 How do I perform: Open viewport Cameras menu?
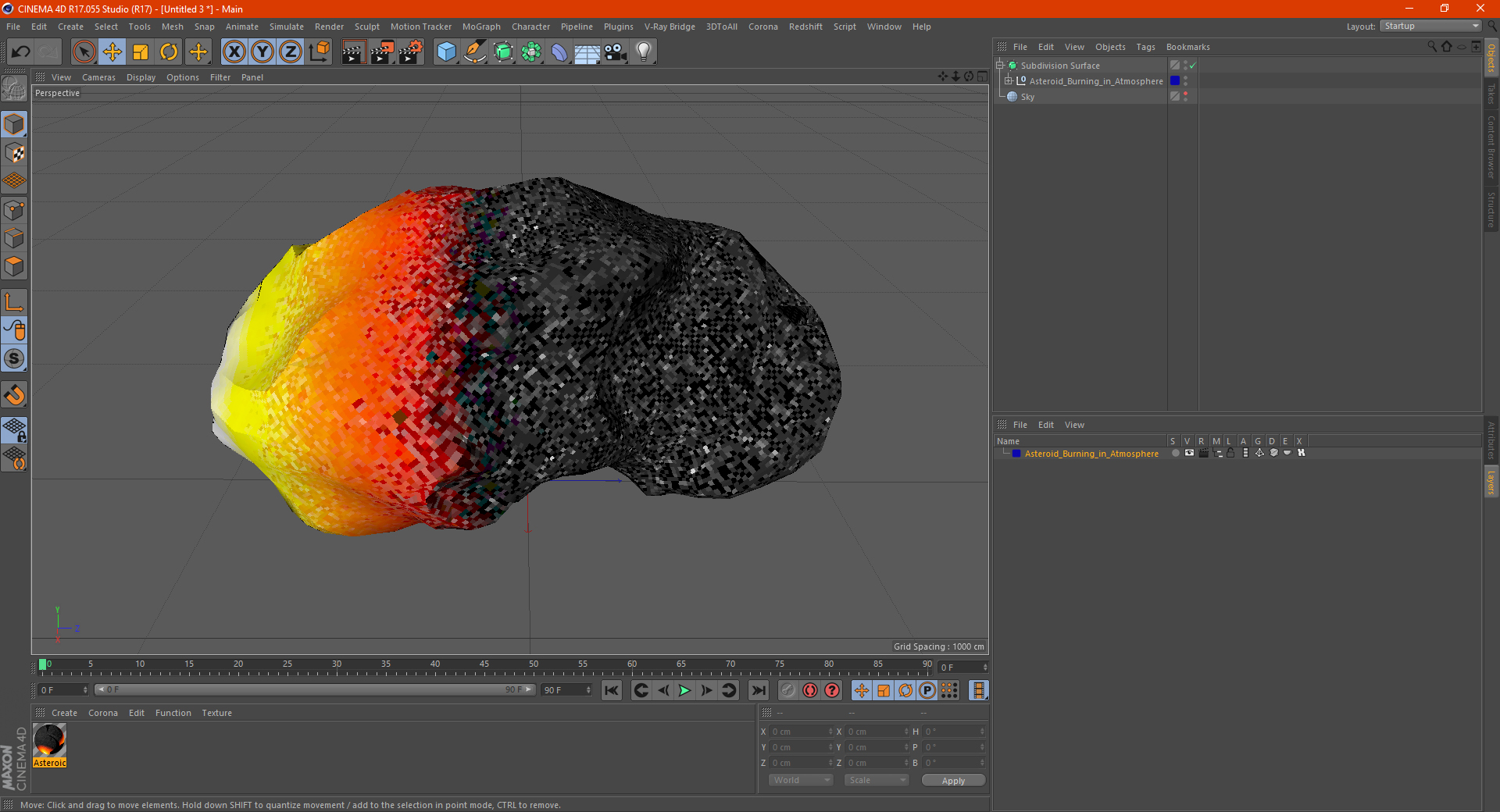tap(98, 77)
